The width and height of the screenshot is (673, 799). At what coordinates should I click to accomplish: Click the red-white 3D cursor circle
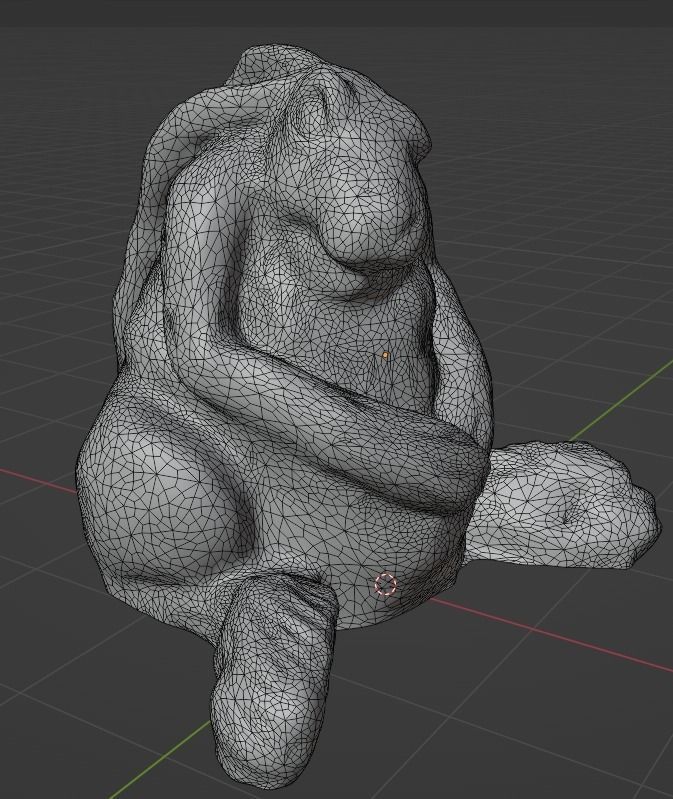[x=386, y=584]
